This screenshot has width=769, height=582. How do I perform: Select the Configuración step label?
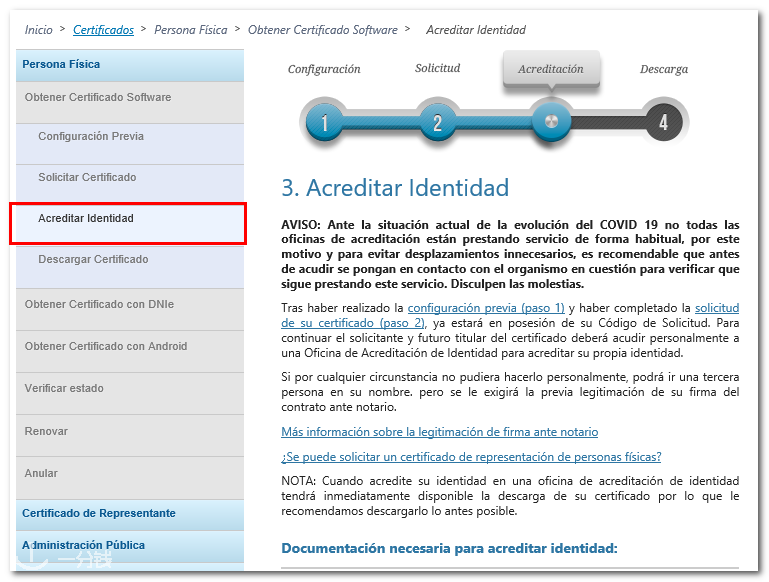point(324,69)
